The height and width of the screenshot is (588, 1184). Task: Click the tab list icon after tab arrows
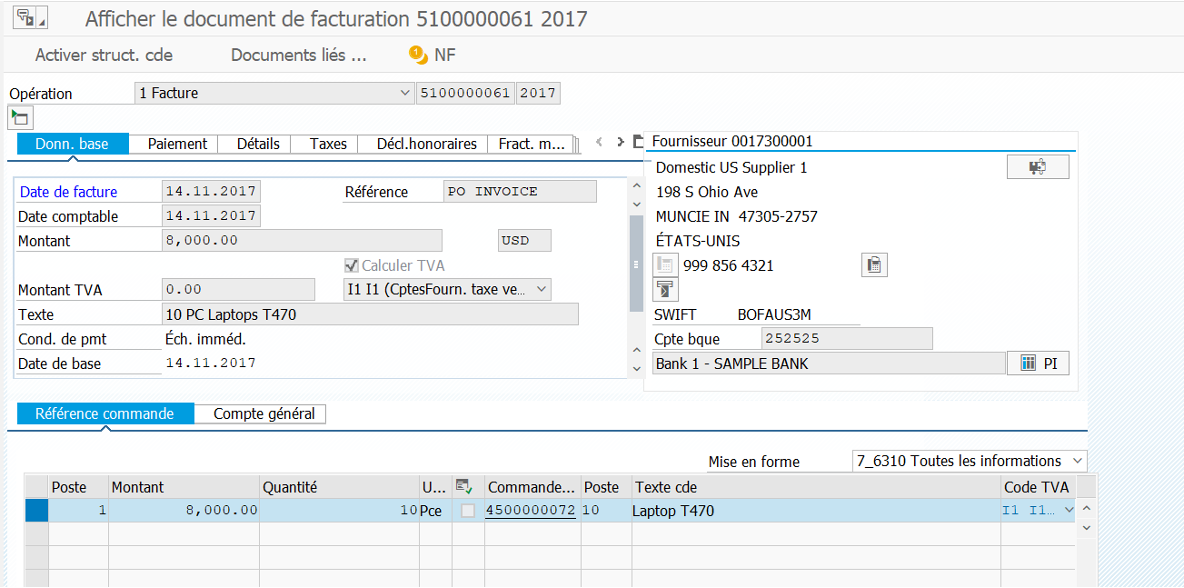[x=638, y=142]
